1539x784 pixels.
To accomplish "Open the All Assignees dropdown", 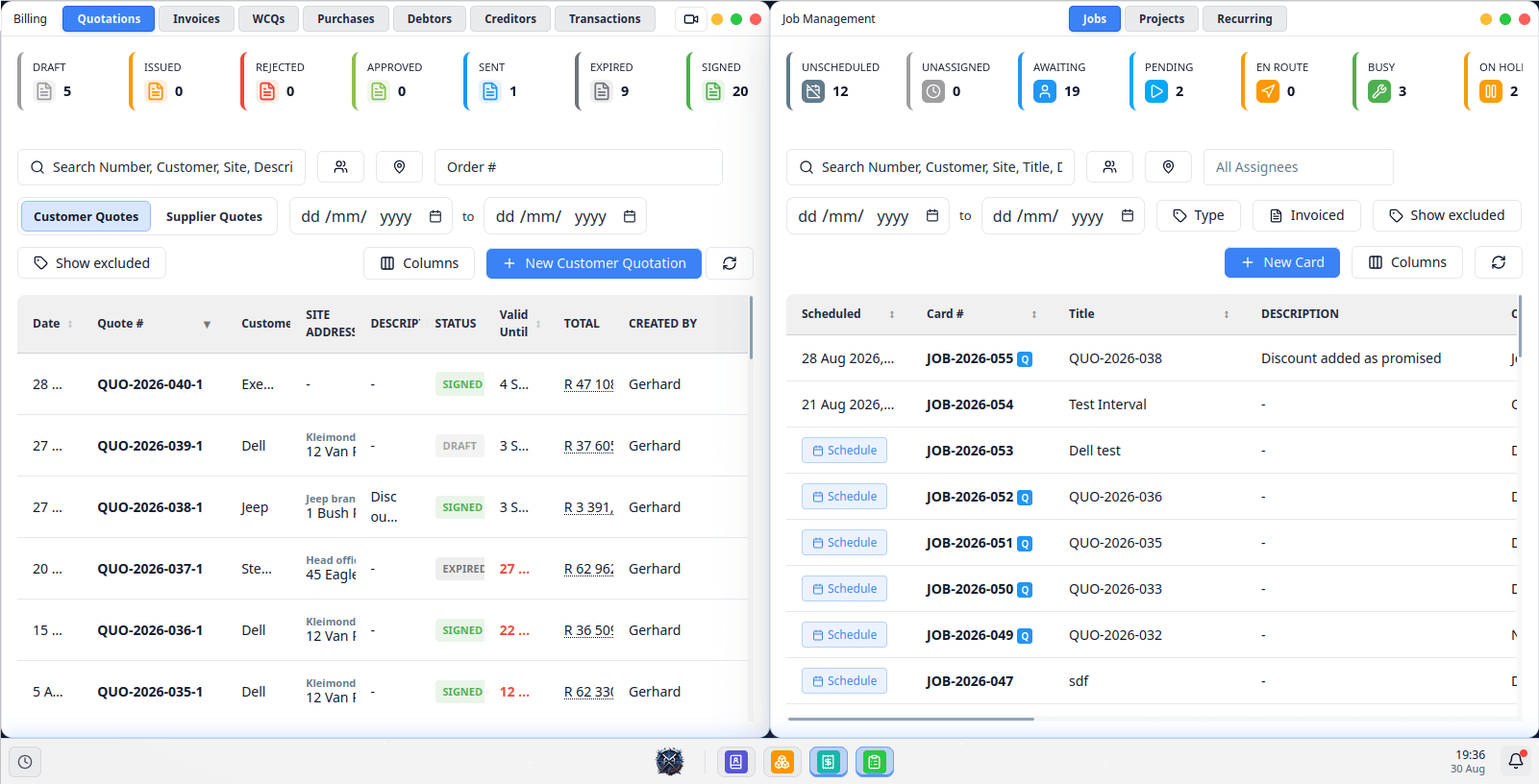I will [x=1299, y=167].
